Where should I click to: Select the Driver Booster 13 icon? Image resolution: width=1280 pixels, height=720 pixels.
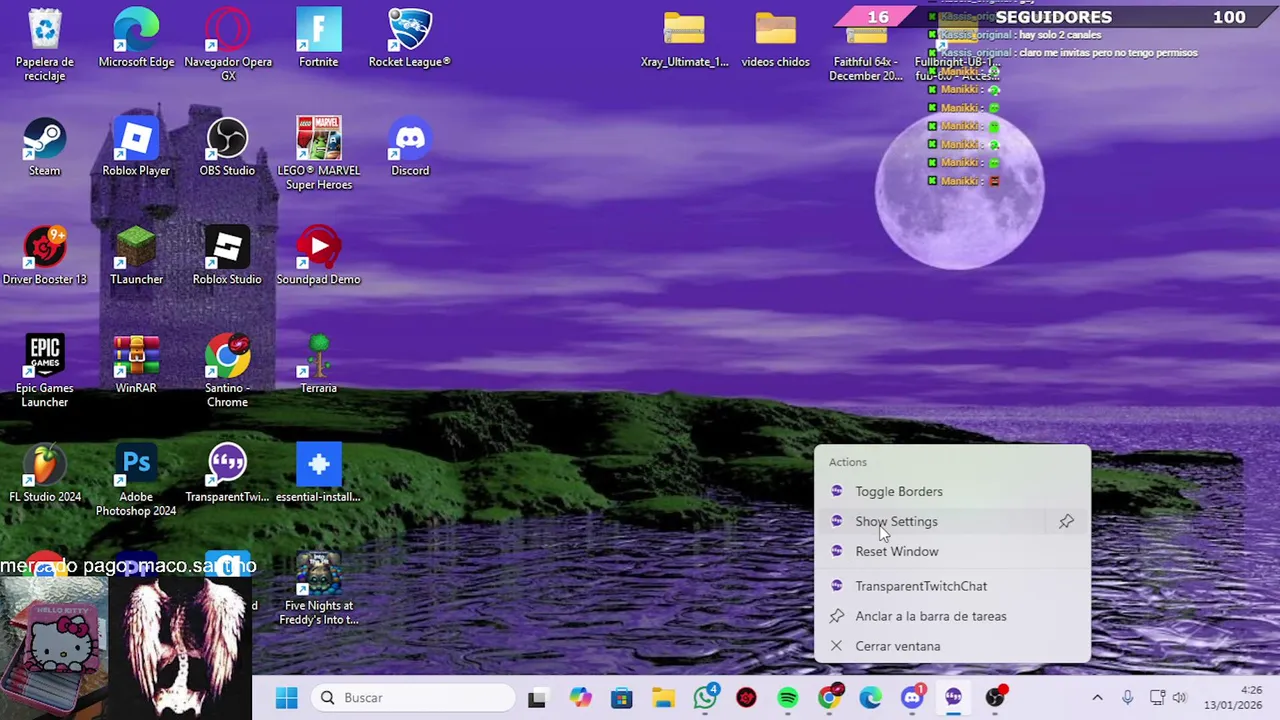tap(45, 257)
